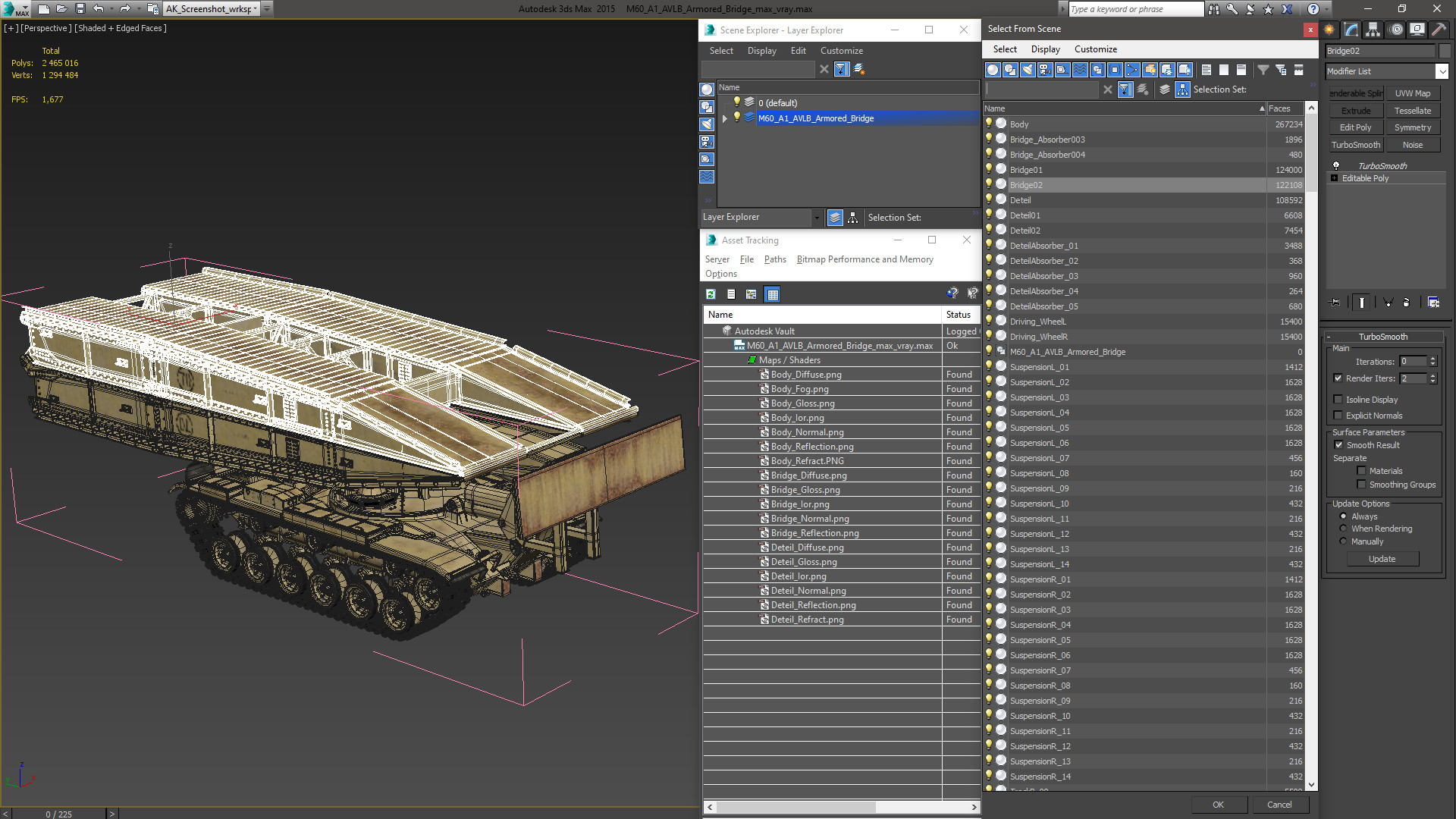Toggle Display Shapes filter in Select From Scene

(x=1010, y=70)
